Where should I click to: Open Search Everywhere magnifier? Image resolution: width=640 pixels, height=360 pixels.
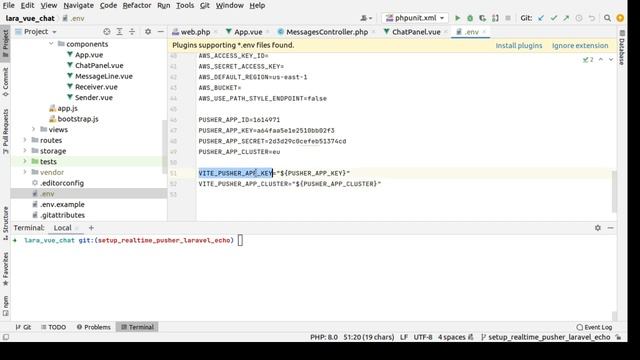point(607,18)
